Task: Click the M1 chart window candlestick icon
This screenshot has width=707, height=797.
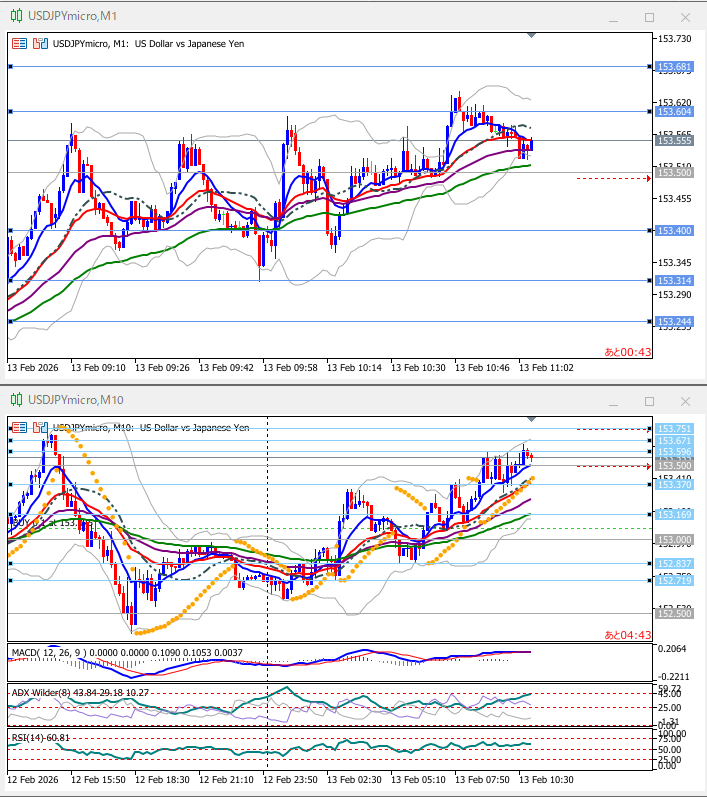Action: tap(13, 17)
